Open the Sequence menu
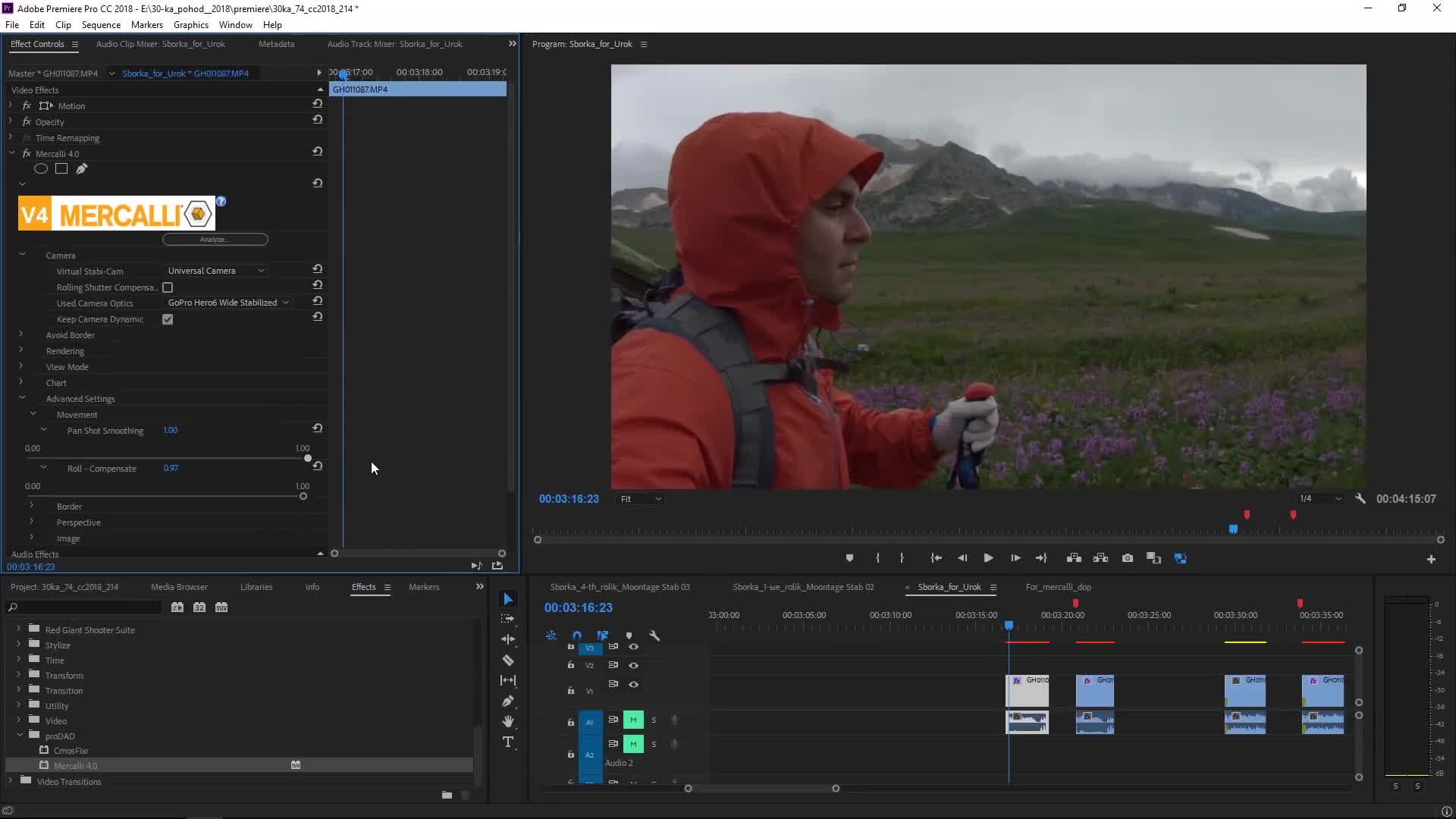The width and height of the screenshot is (1456, 819). click(101, 25)
